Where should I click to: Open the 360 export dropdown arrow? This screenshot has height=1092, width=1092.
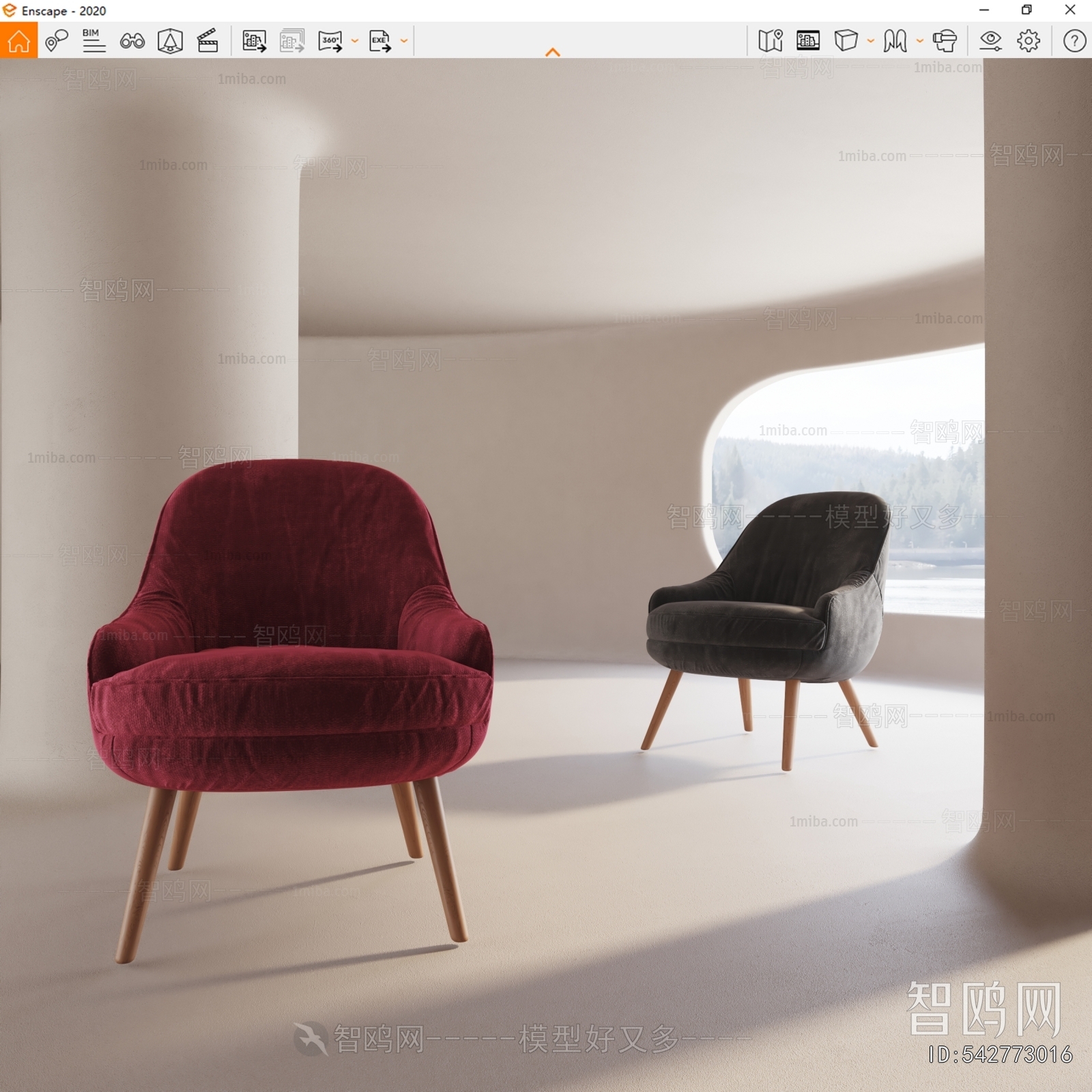(x=355, y=41)
